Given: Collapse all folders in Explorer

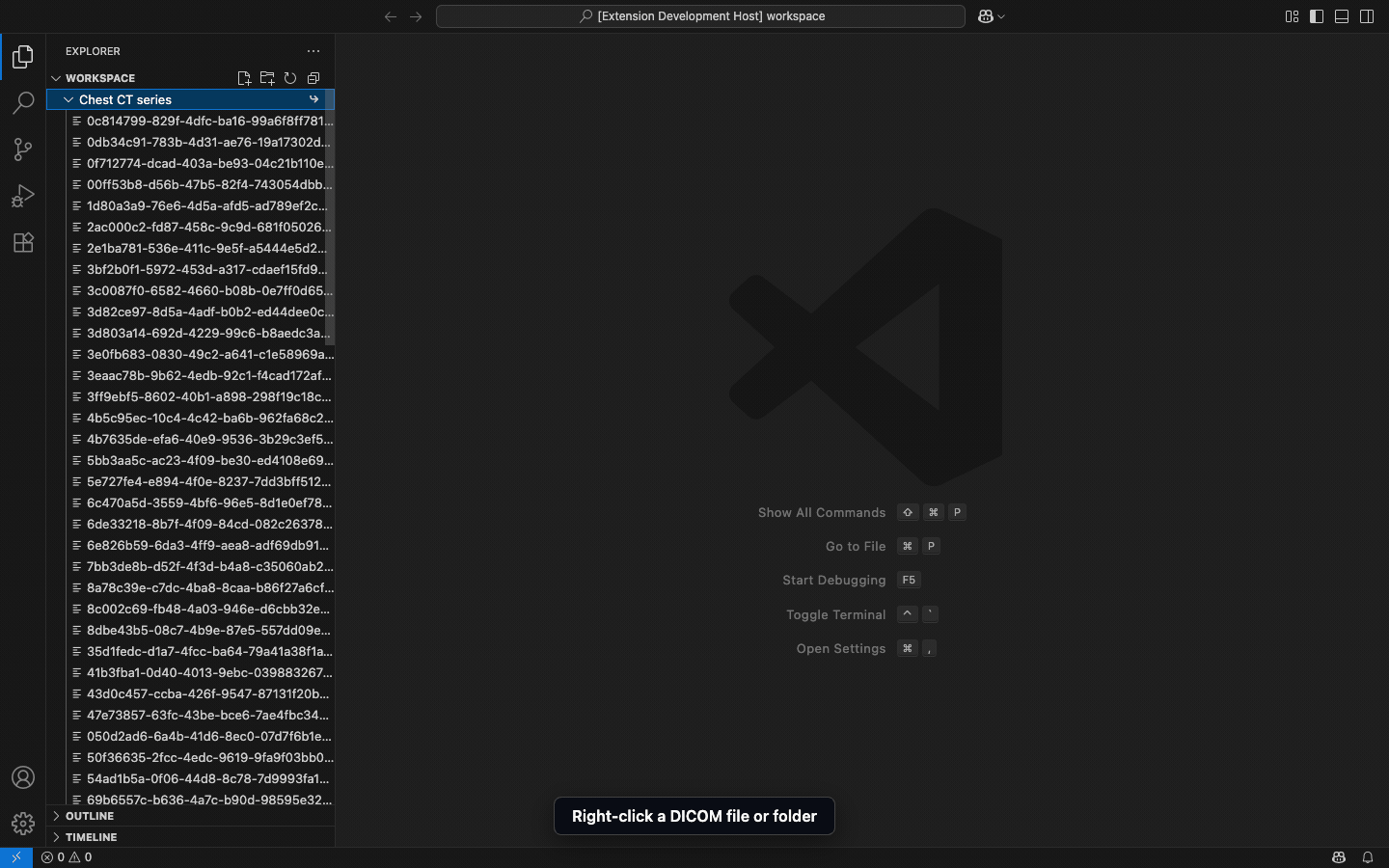Looking at the screenshot, I should coord(313,78).
